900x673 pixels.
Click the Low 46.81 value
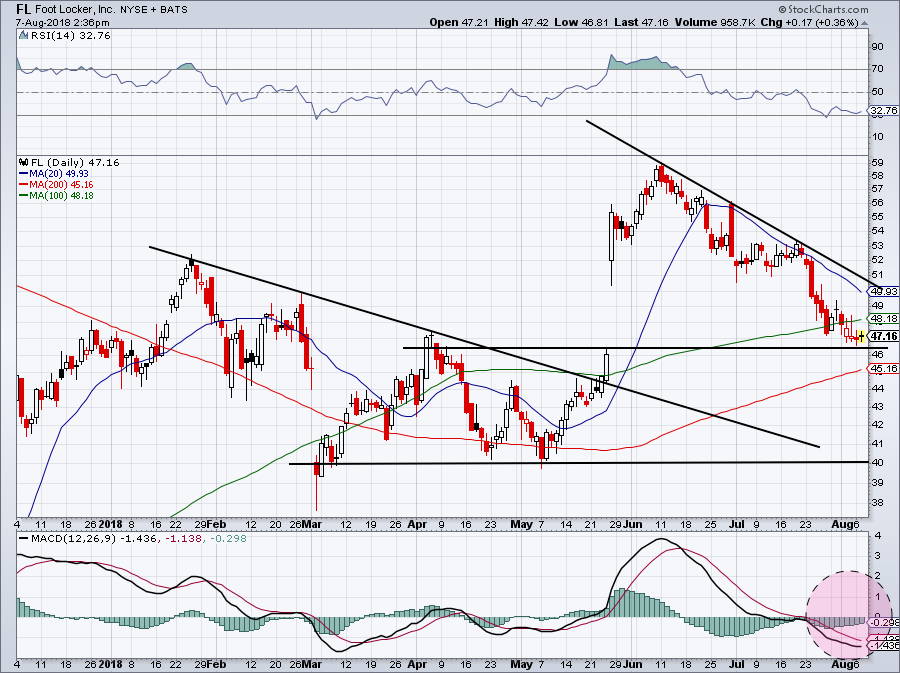click(x=581, y=22)
